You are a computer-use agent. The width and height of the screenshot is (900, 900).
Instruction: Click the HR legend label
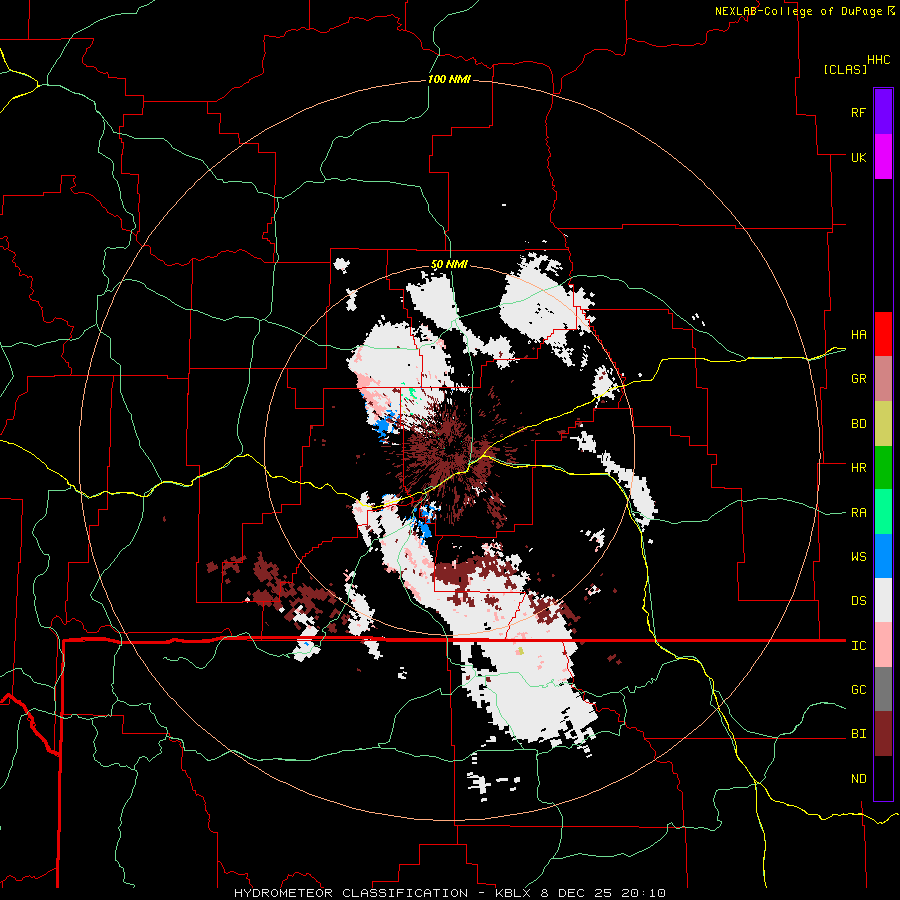[x=858, y=468]
